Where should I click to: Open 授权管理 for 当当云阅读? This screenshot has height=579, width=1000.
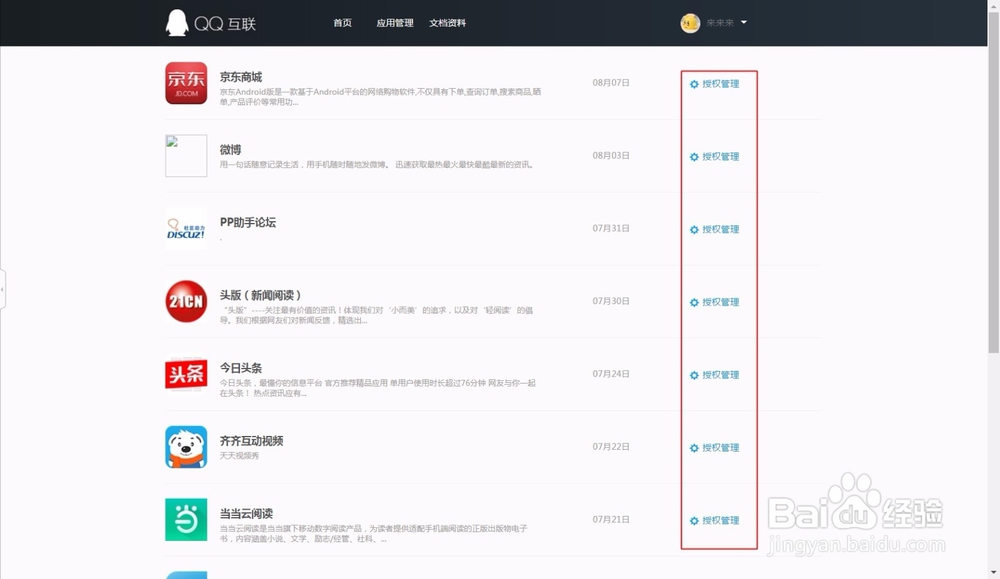pos(721,520)
